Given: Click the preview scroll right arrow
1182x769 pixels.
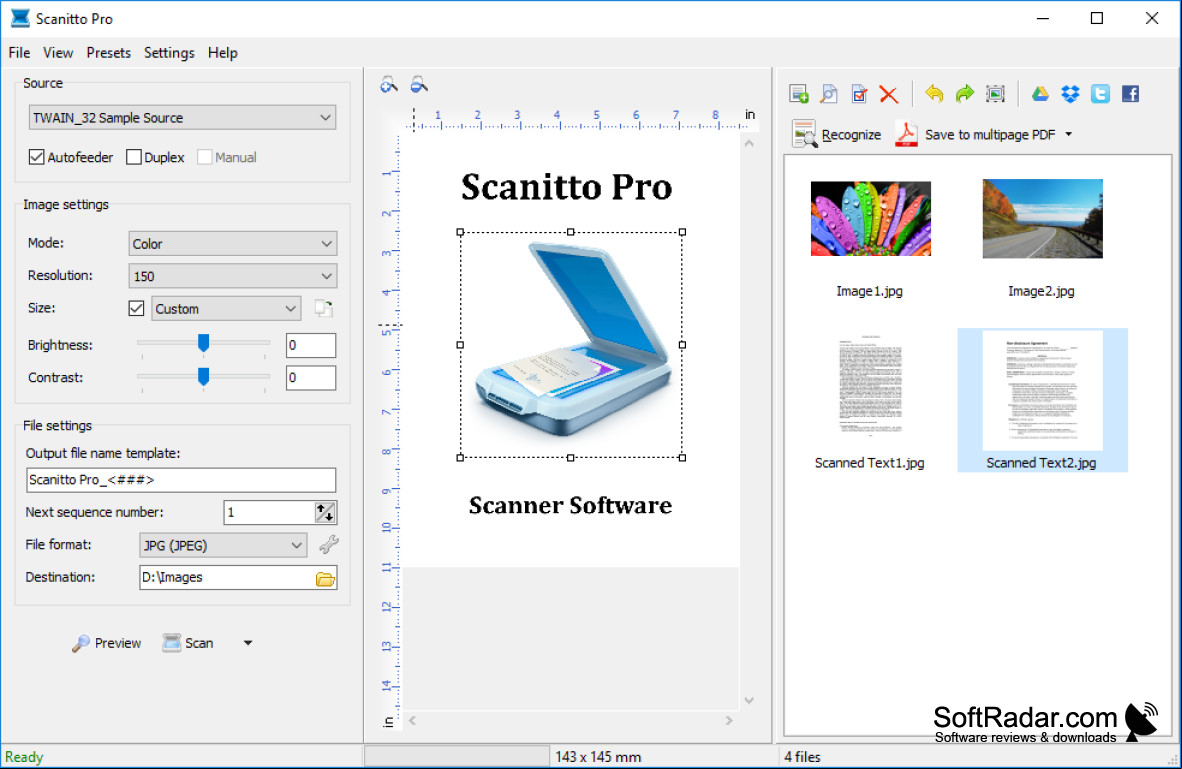Looking at the screenshot, I should [729, 721].
